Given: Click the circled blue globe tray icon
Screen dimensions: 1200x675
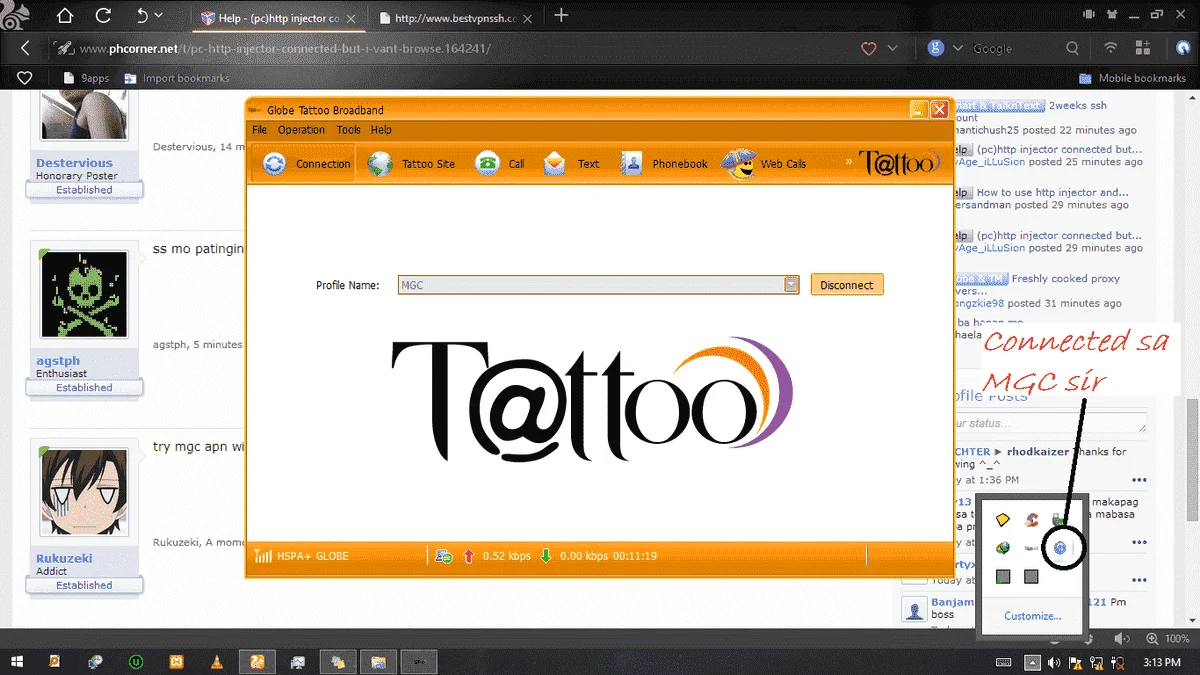Looking at the screenshot, I should click(1059, 547).
